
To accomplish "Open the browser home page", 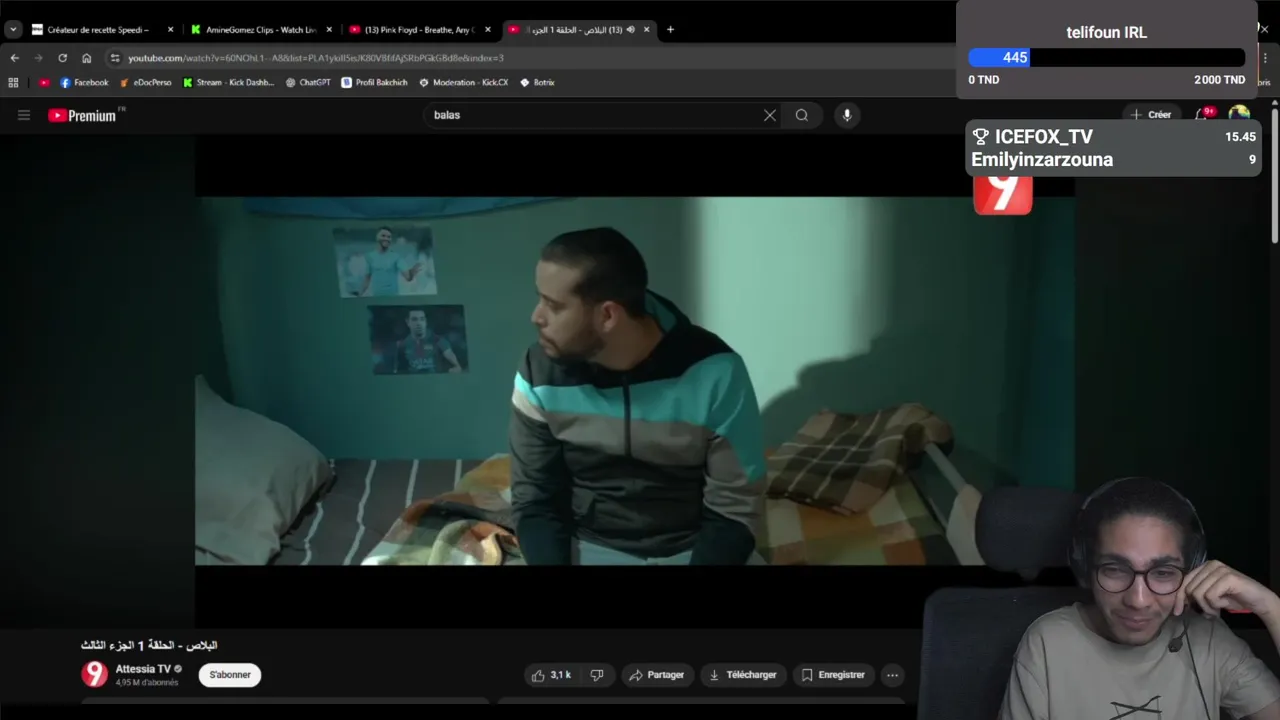I will 87,58.
